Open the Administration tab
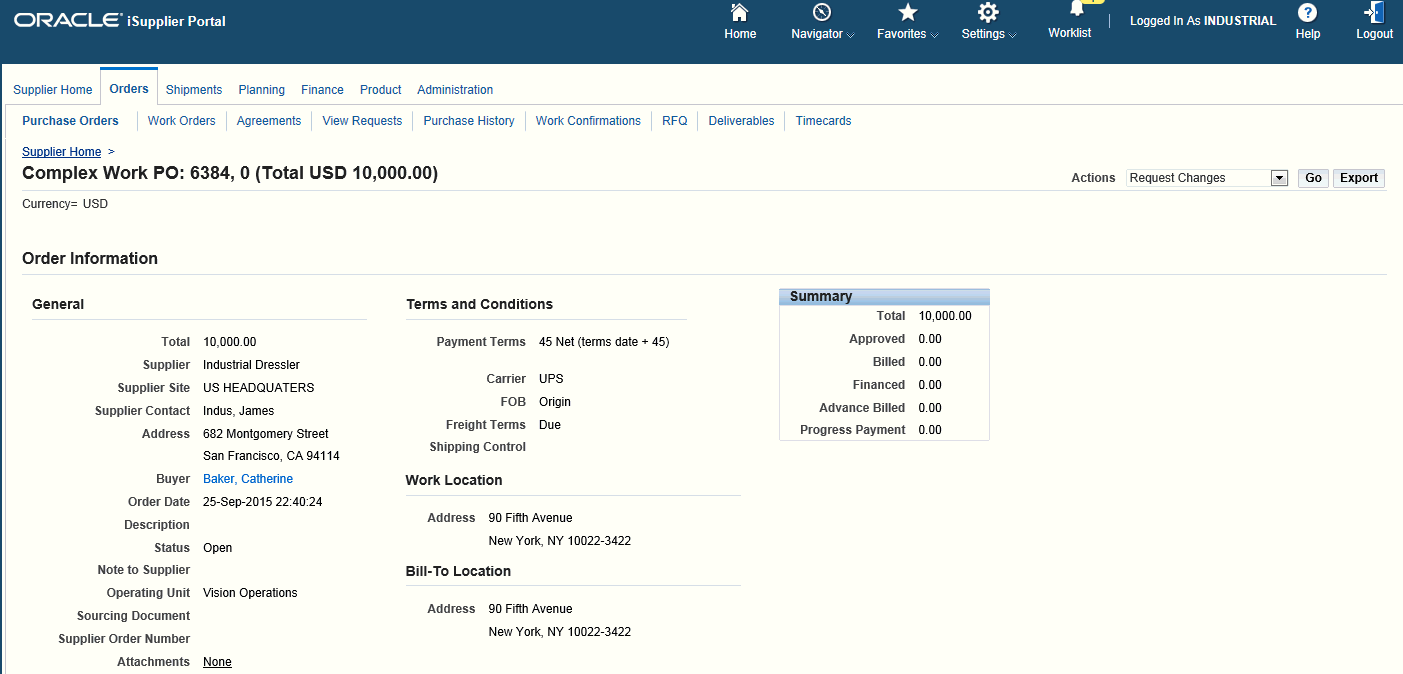The height and width of the screenshot is (674, 1403). tap(455, 90)
